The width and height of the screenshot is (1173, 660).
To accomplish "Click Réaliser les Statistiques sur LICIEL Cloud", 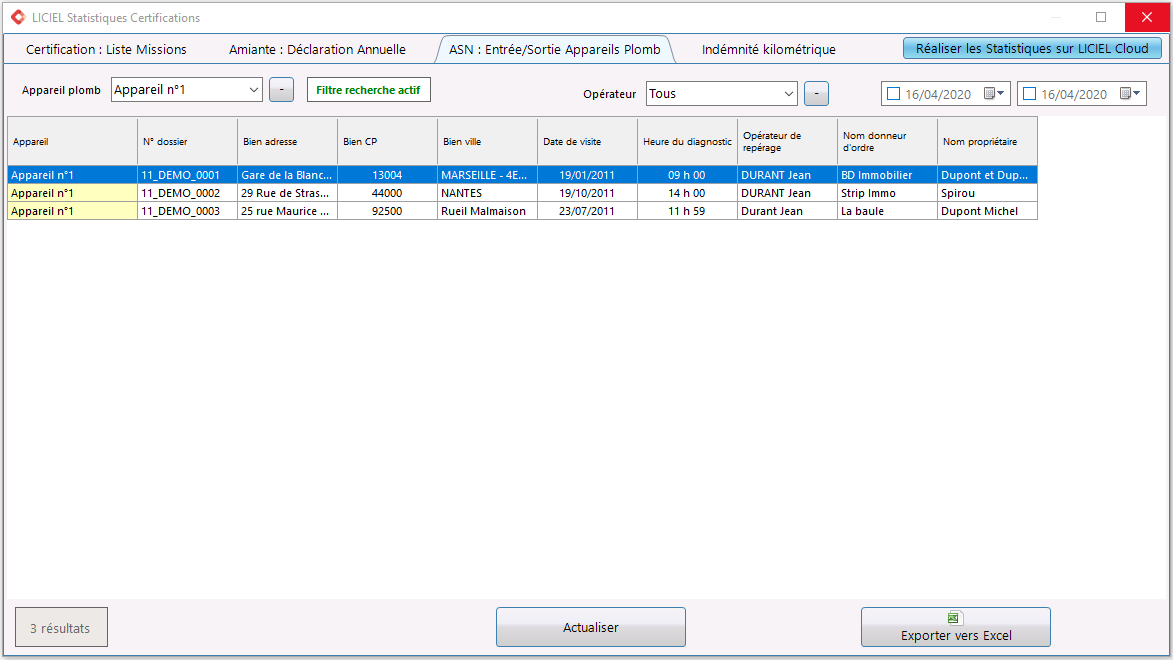I will (1032, 49).
